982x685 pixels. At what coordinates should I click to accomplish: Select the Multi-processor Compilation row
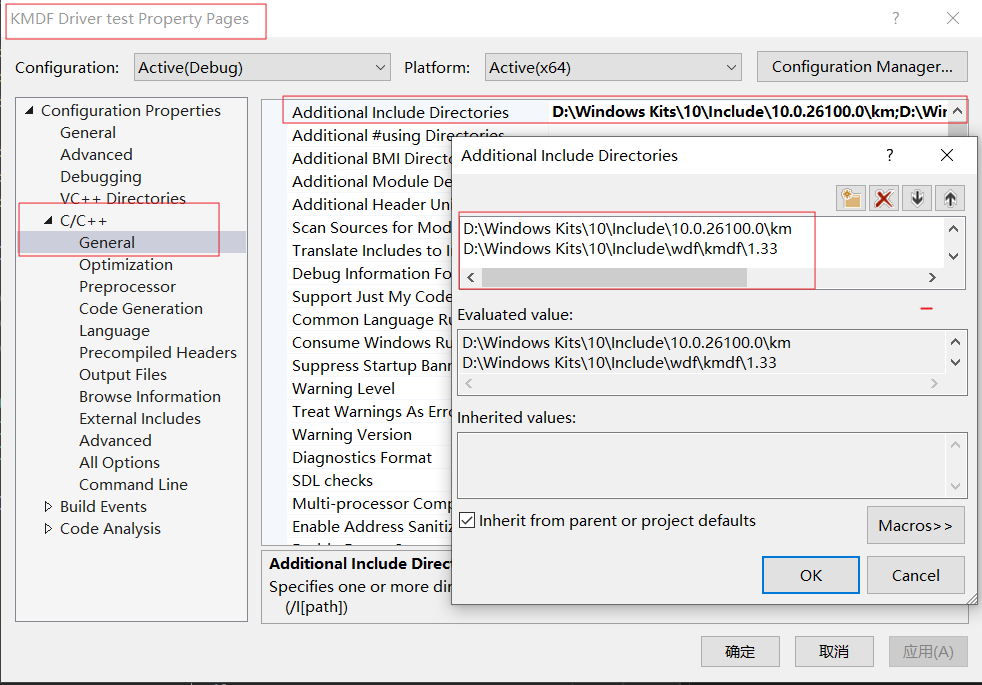pyautogui.click(x=371, y=503)
